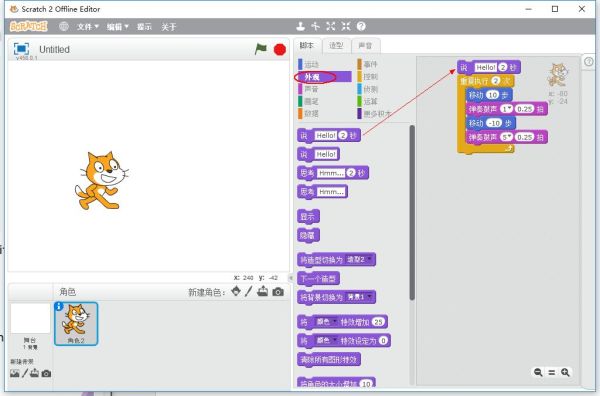Collapse stage with small arrow divider

pos(291,278)
